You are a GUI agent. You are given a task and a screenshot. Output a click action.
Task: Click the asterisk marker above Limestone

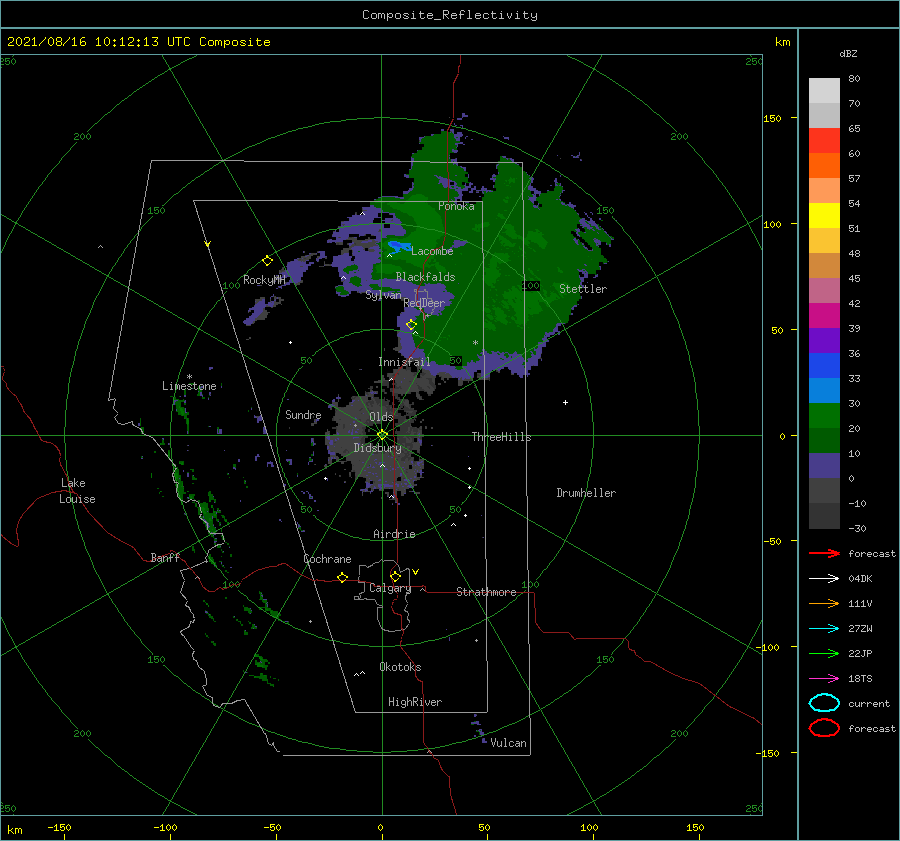pyautogui.click(x=189, y=377)
